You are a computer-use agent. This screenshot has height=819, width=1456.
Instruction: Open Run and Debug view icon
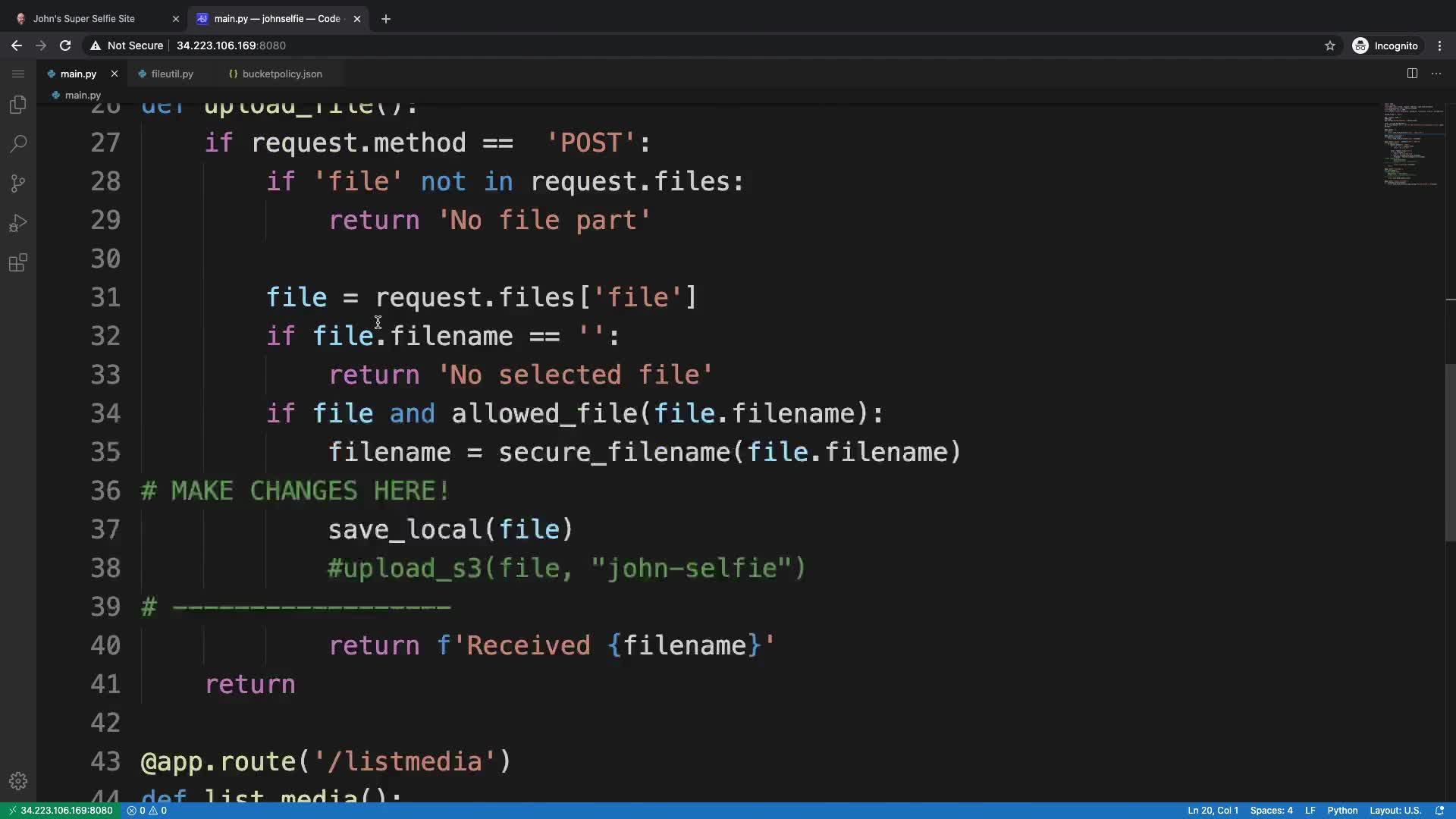pyautogui.click(x=18, y=223)
